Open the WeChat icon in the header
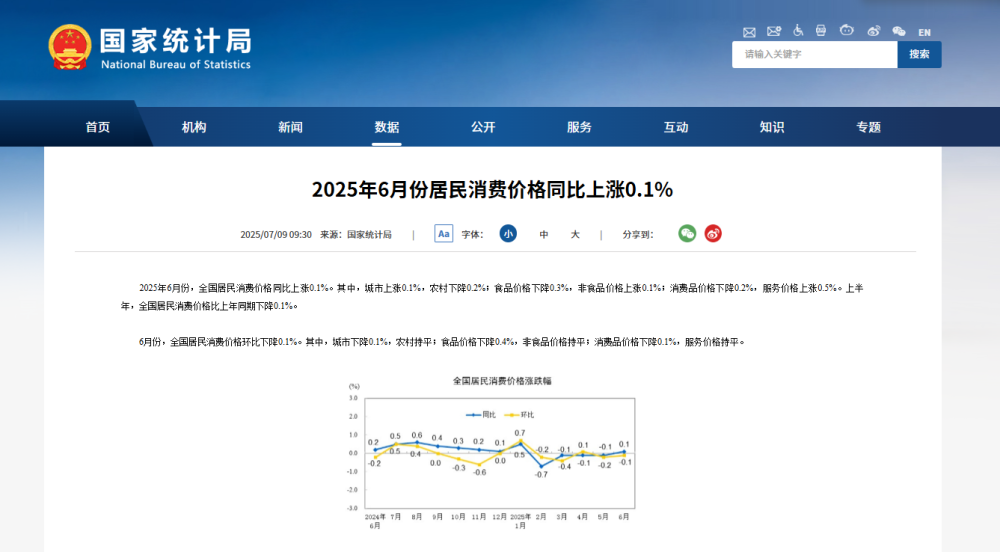Viewport: 1000px width, 552px height. click(x=898, y=31)
